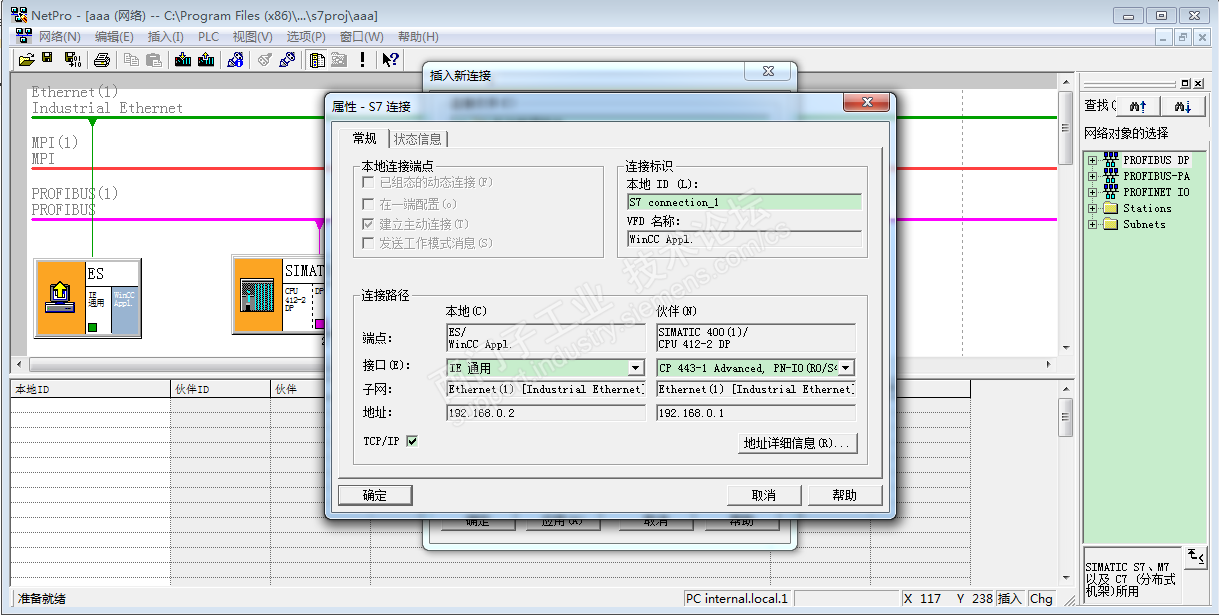Click the context help arrow icon
This screenshot has height=616, width=1219.
tap(391, 60)
